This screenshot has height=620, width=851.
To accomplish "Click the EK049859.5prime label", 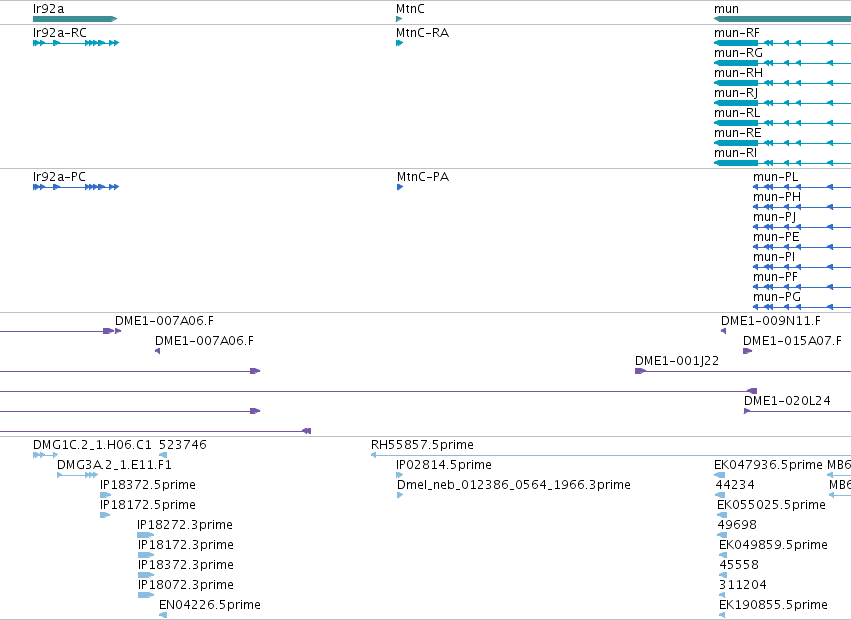I will pyautogui.click(x=773, y=545).
